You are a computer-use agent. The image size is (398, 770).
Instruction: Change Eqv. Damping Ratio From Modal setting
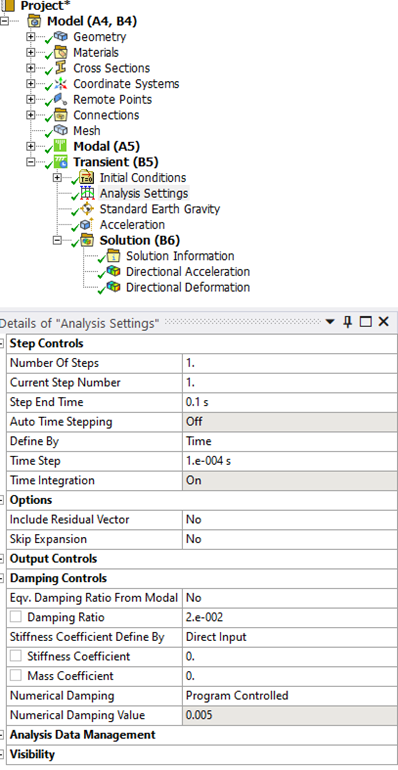pyautogui.click(x=289, y=598)
